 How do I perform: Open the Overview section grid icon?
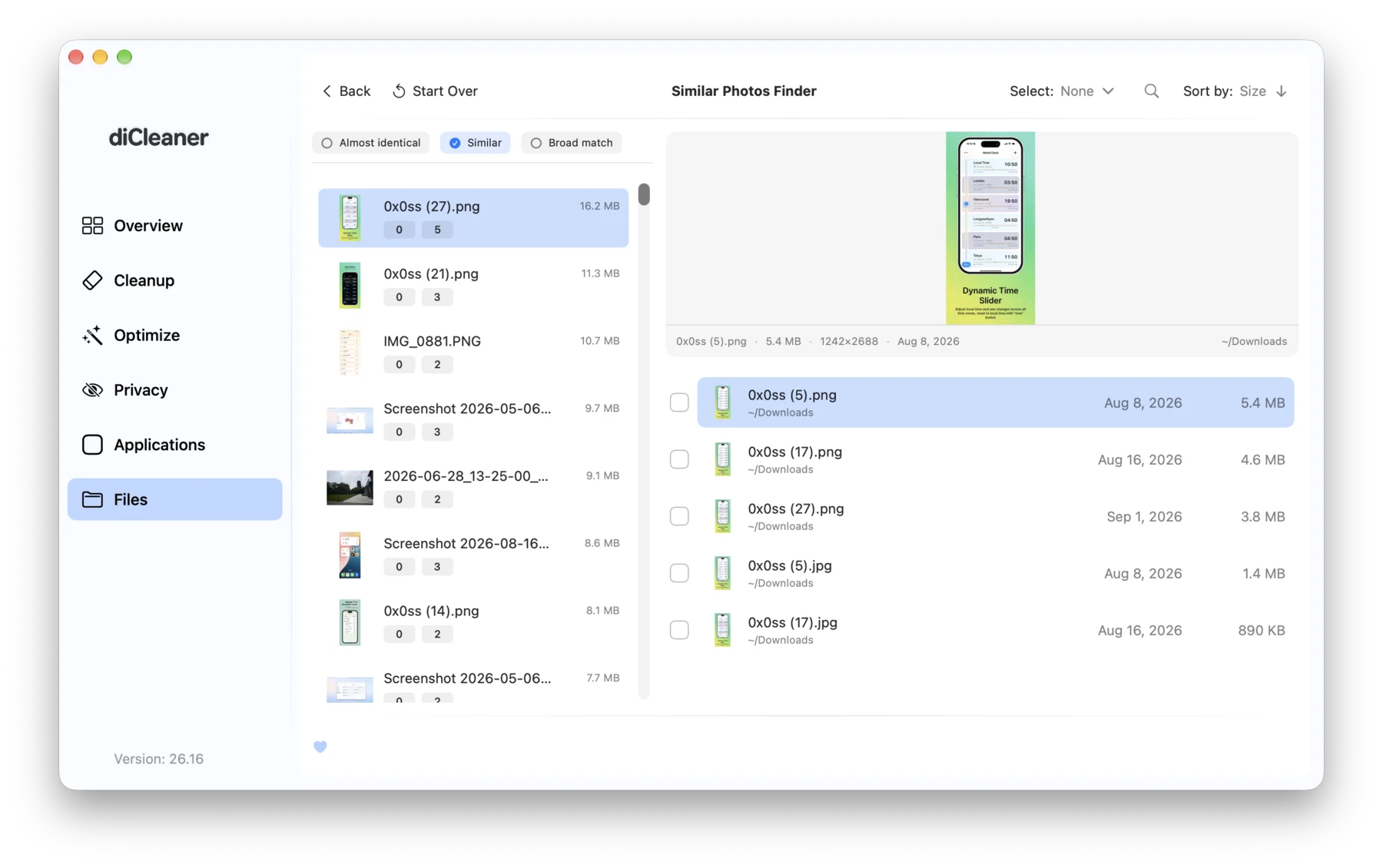tap(92, 225)
